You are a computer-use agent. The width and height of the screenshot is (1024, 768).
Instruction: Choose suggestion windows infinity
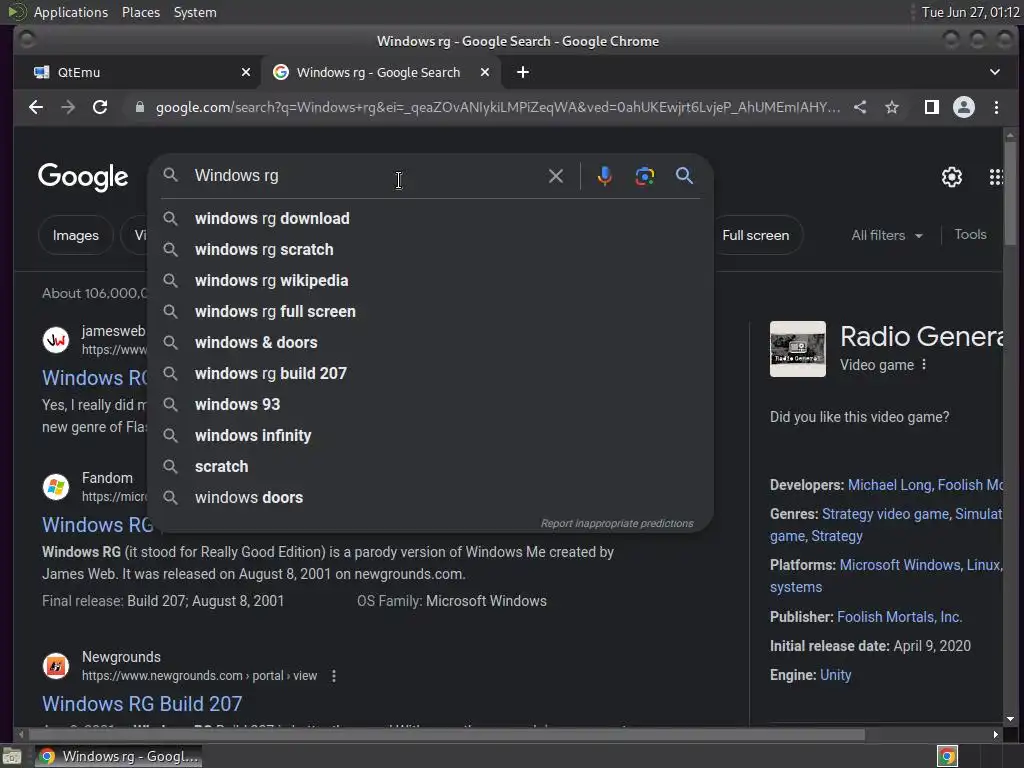[430, 436]
